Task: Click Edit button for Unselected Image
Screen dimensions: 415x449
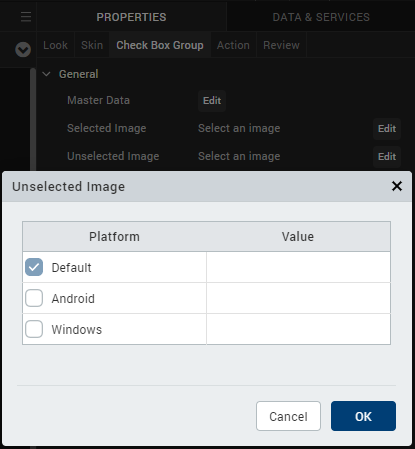Action: (x=387, y=157)
